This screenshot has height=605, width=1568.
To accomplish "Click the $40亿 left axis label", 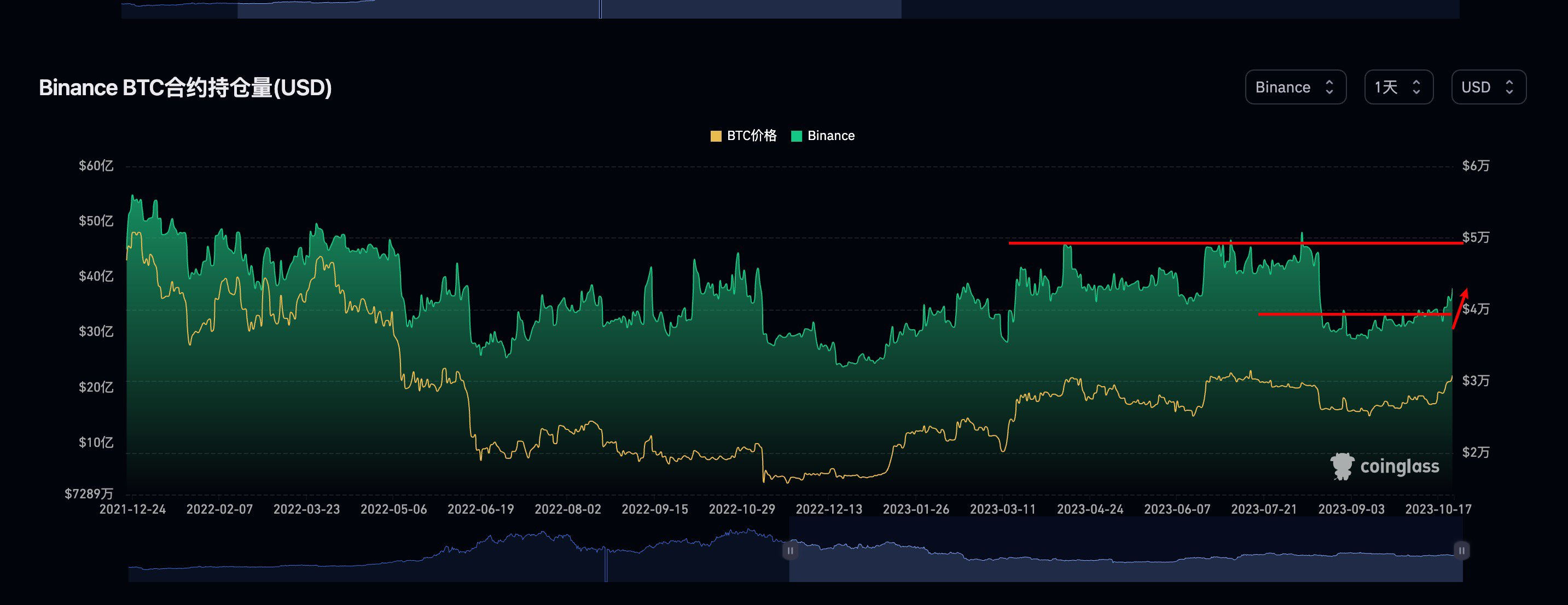I will point(96,276).
